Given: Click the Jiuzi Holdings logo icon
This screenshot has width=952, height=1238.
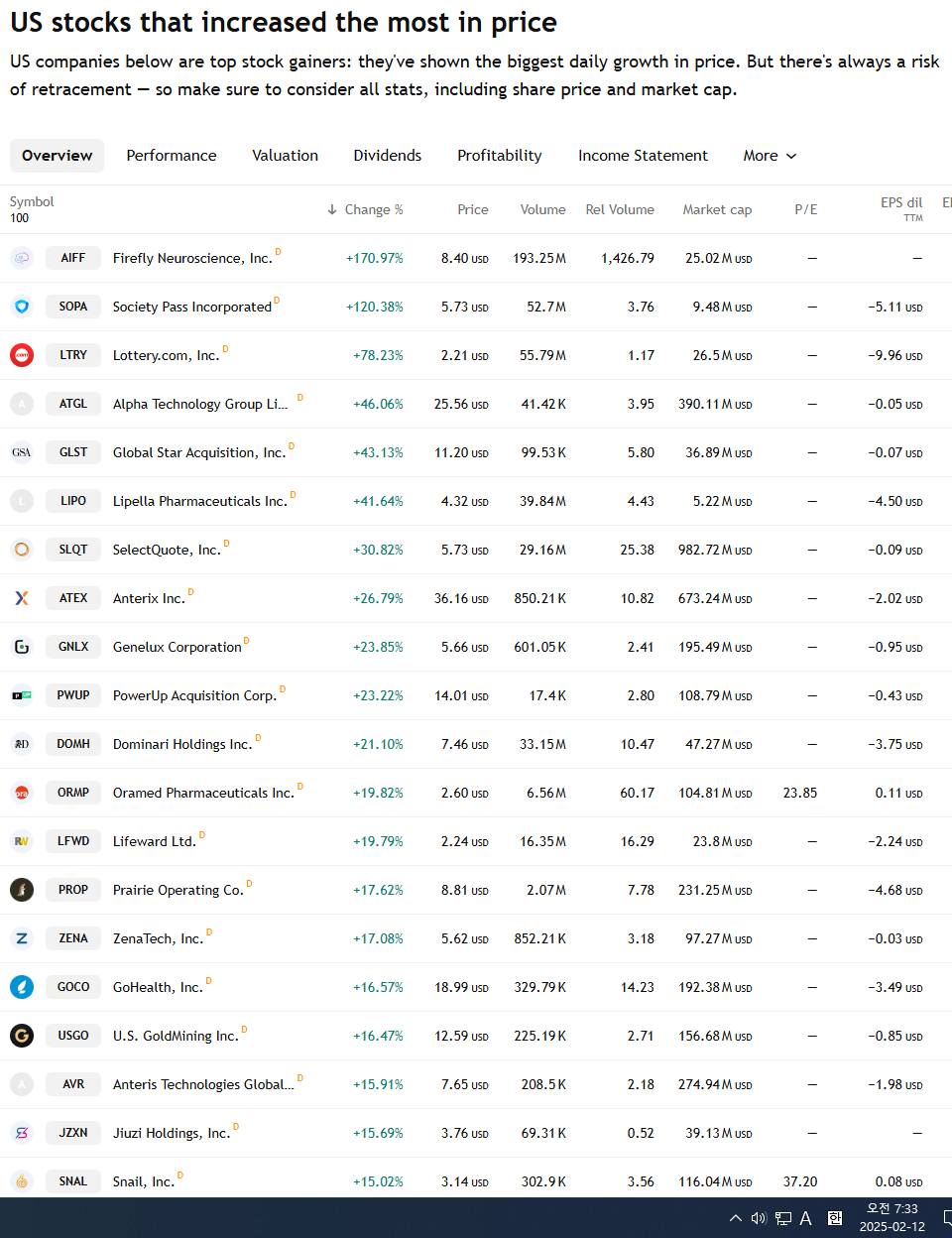Looking at the screenshot, I should [x=22, y=1133].
